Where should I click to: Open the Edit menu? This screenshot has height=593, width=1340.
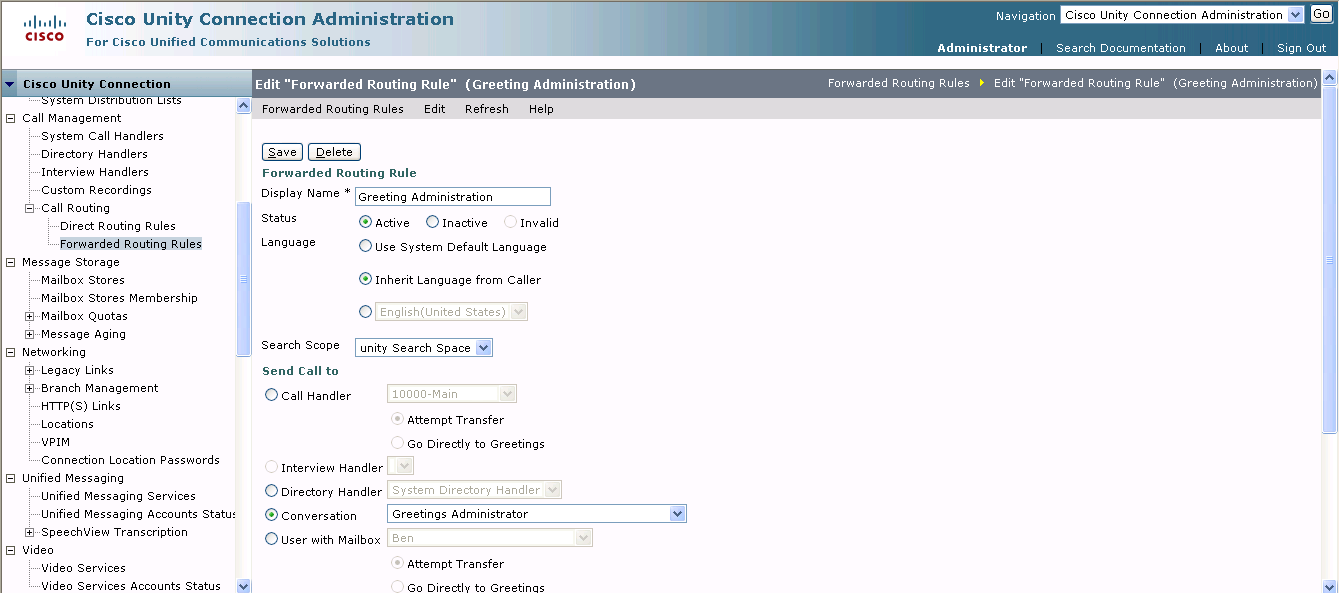[x=435, y=109]
